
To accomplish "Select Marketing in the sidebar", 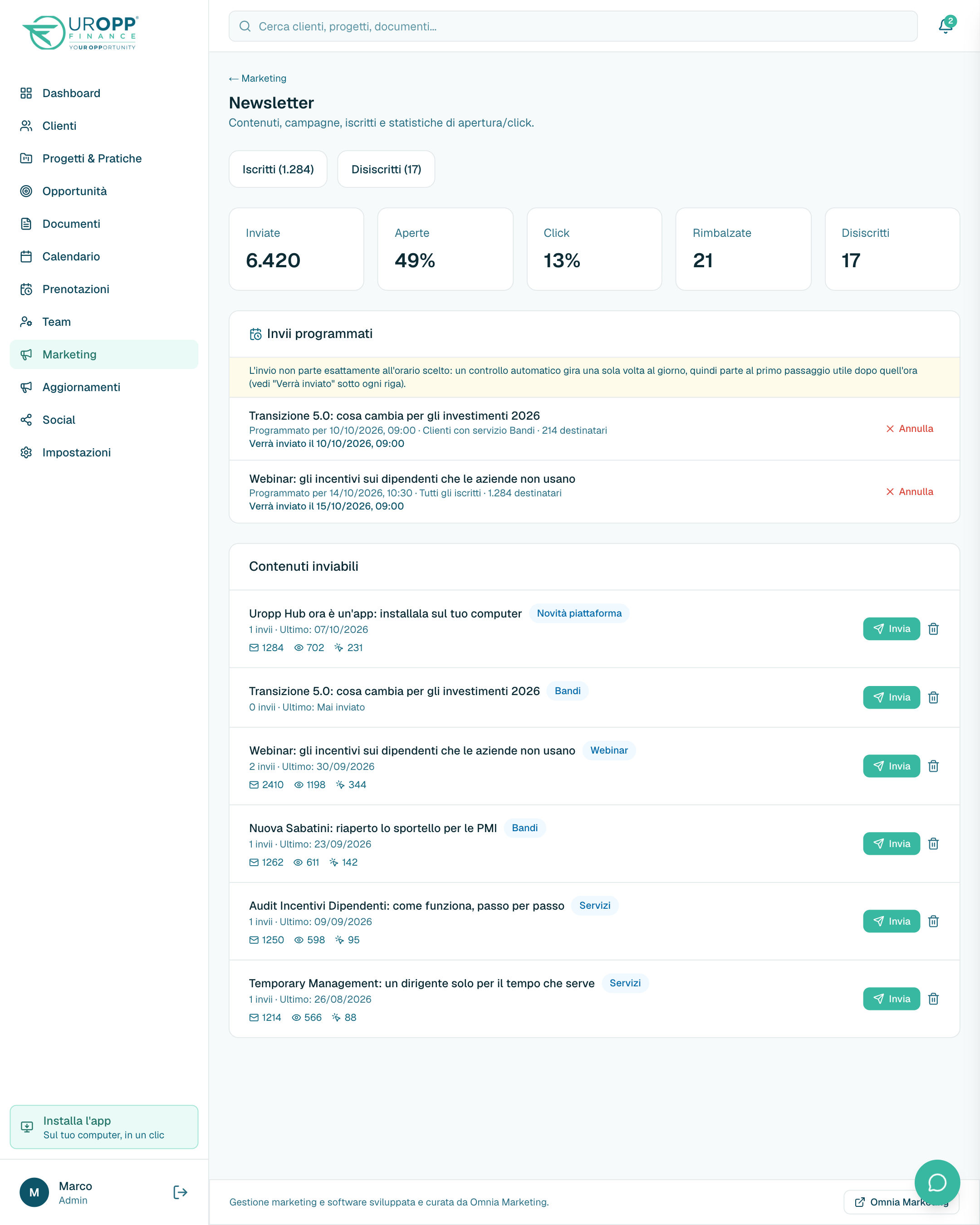I will click(x=104, y=354).
